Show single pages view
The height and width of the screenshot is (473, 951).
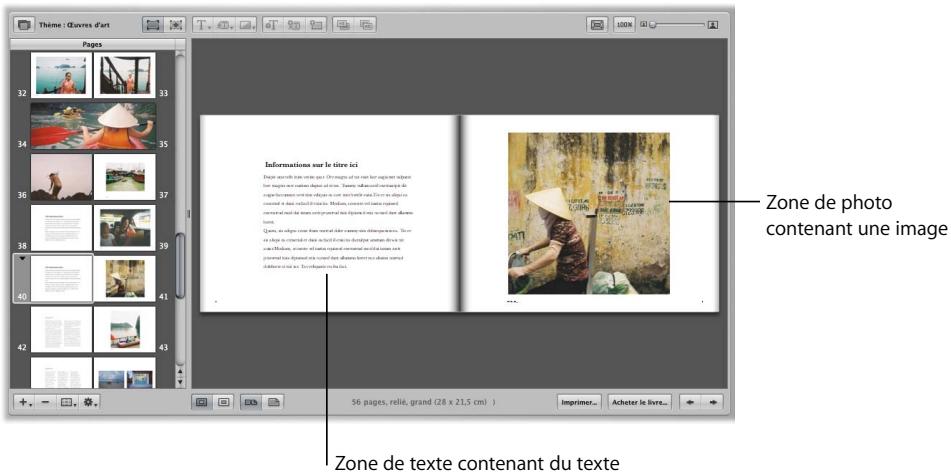point(274,401)
